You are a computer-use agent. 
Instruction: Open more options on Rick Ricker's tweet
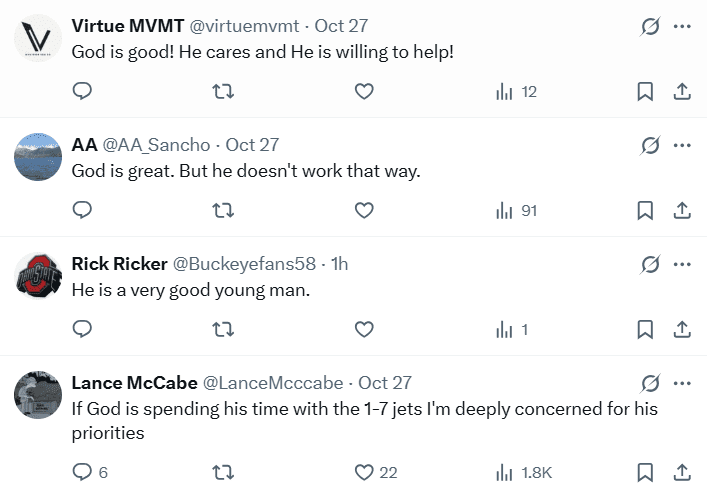[683, 264]
